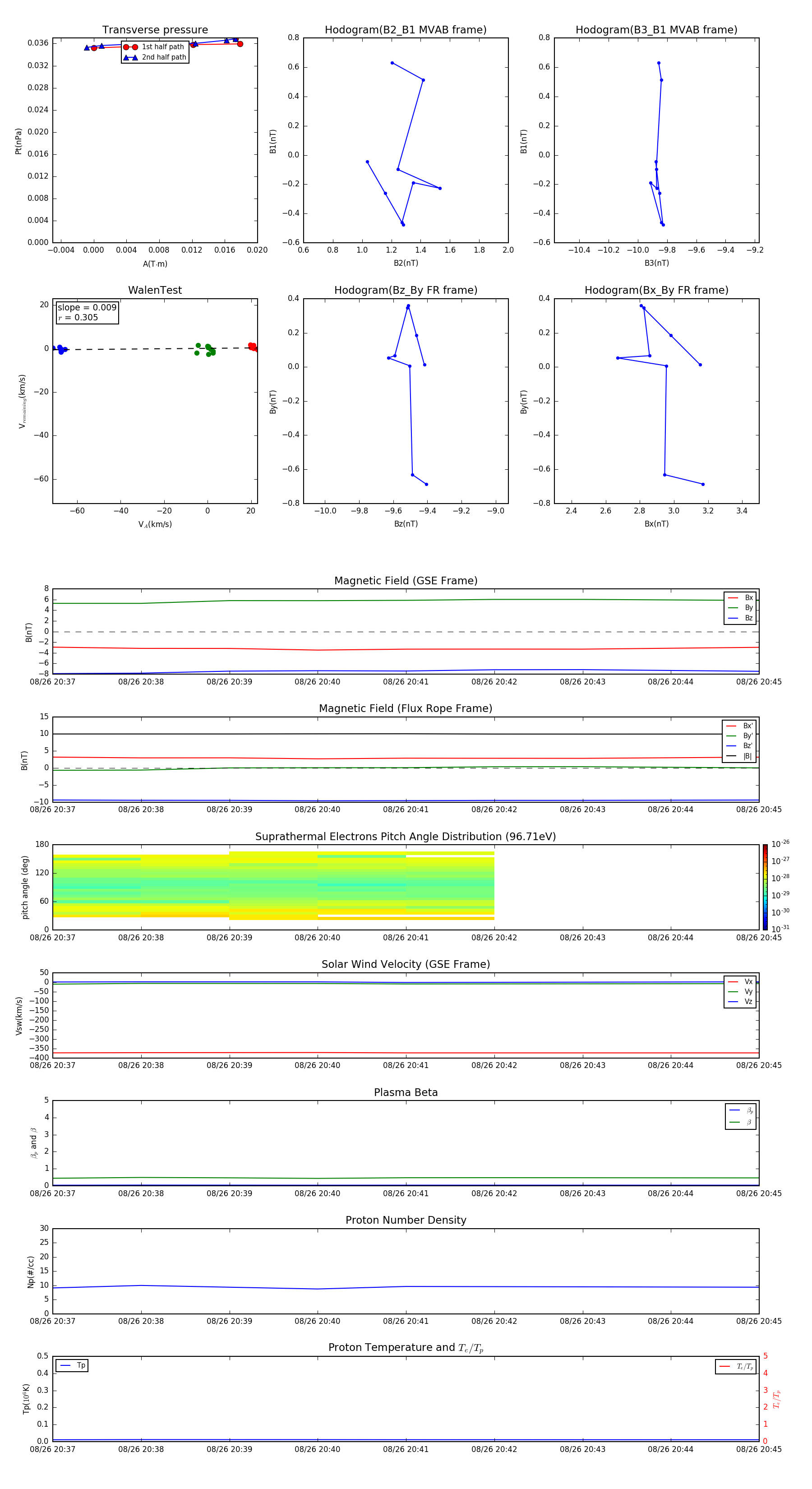Click the 'A(T·m)' x-axis label
The image size is (812, 1489).
pos(155,264)
